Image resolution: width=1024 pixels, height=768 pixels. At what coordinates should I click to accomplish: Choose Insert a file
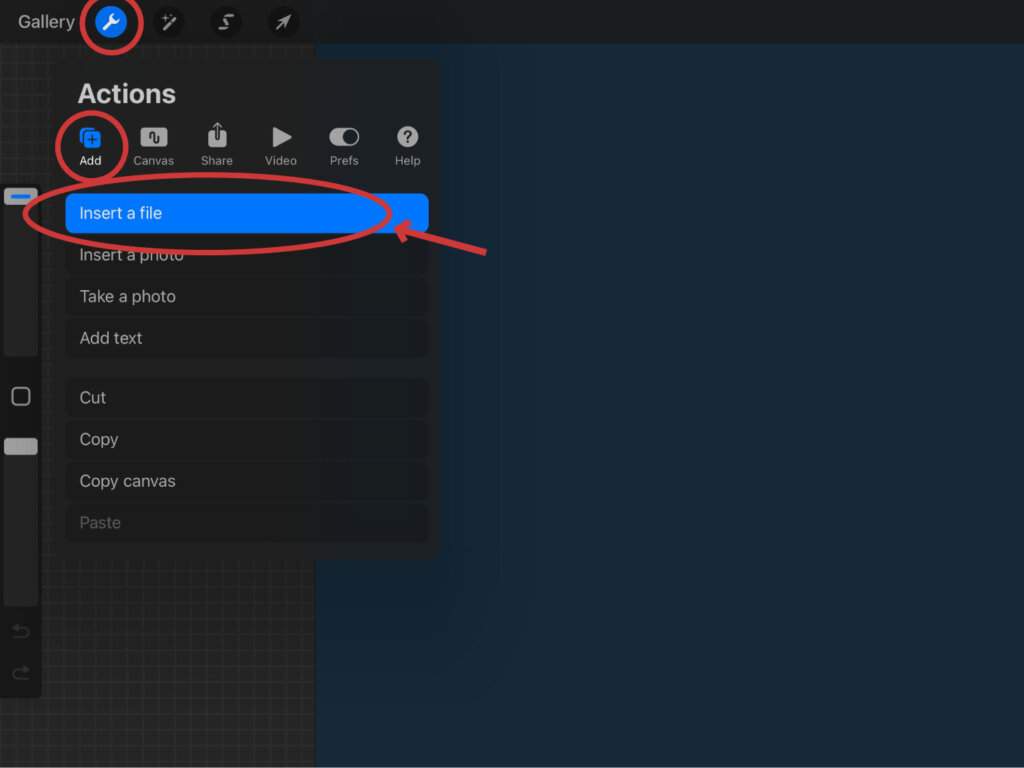pos(246,213)
